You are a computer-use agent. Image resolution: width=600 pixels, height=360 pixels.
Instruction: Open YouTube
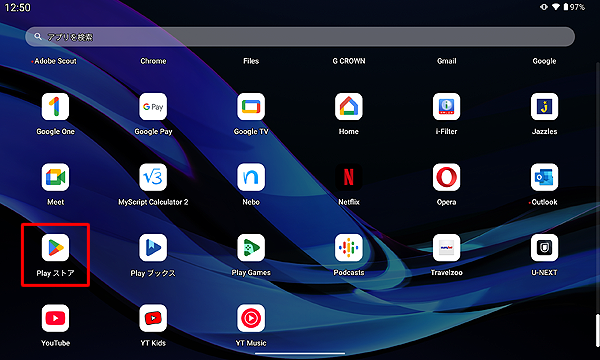(x=55, y=318)
